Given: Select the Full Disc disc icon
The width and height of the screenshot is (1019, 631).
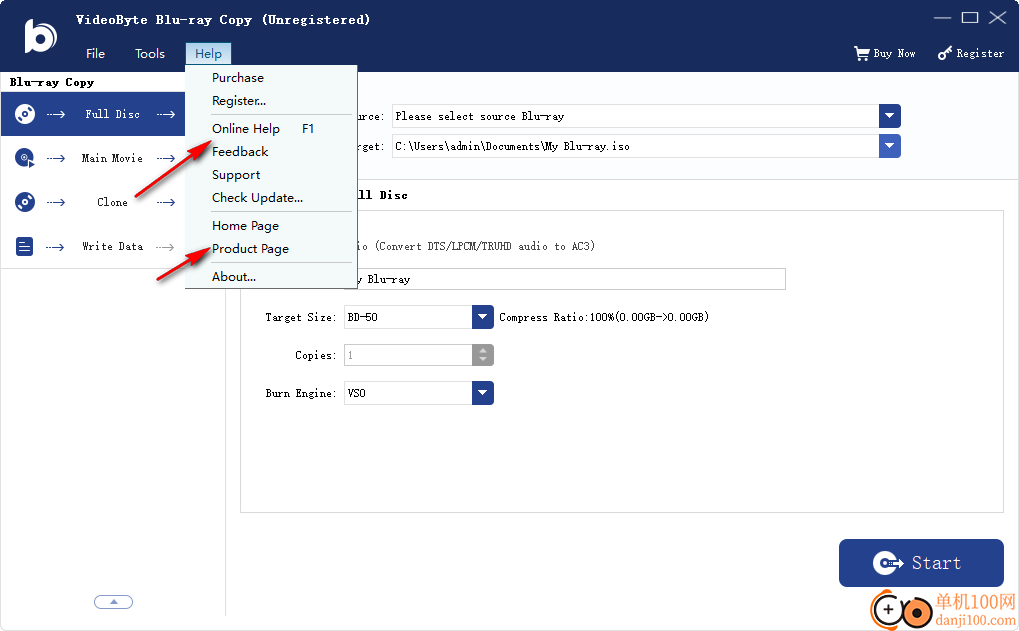Looking at the screenshot, I should pyautogui.click(x=25, y=114).
